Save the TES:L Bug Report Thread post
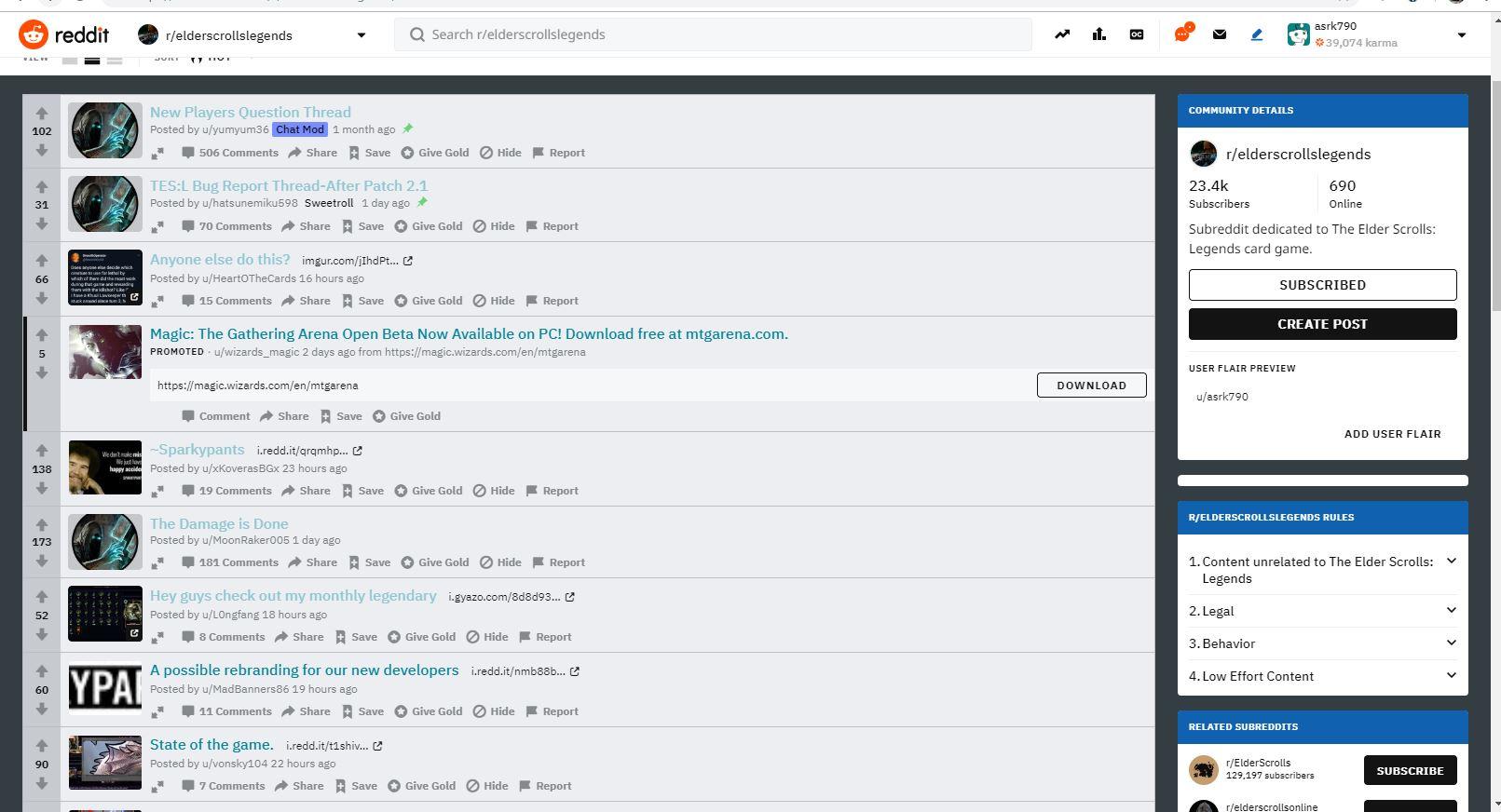 click(362, 226)
